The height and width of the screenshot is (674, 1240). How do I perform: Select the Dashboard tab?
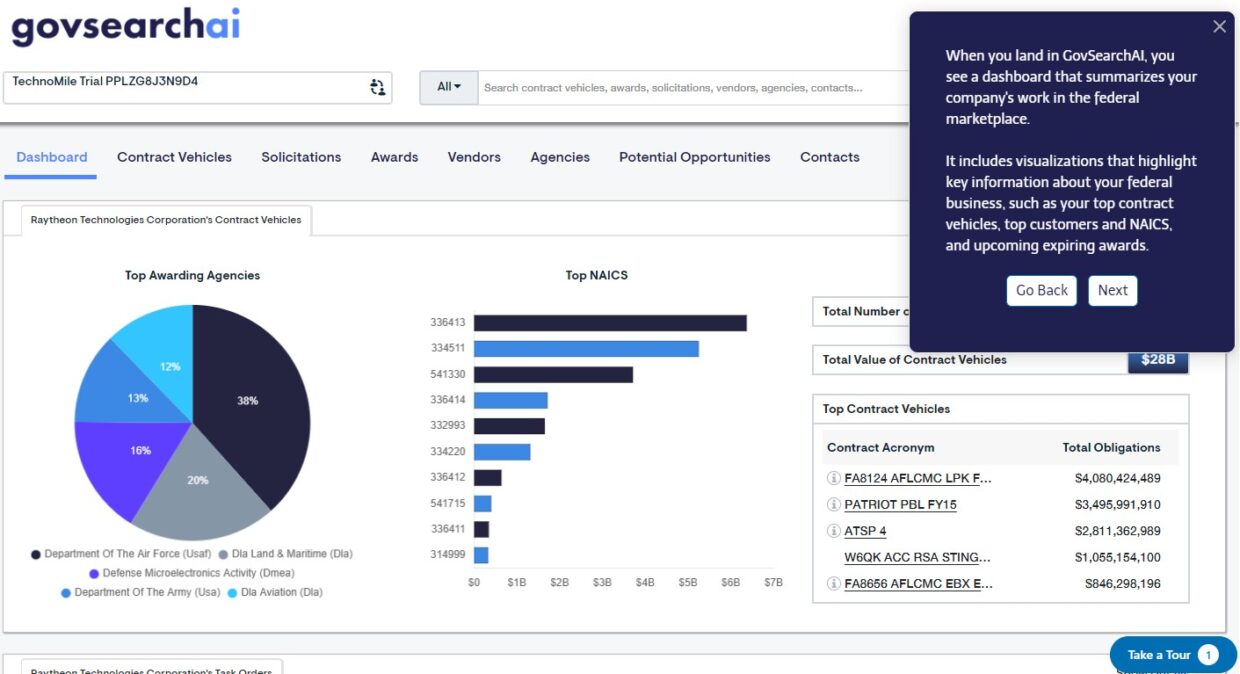coord(52,157)
